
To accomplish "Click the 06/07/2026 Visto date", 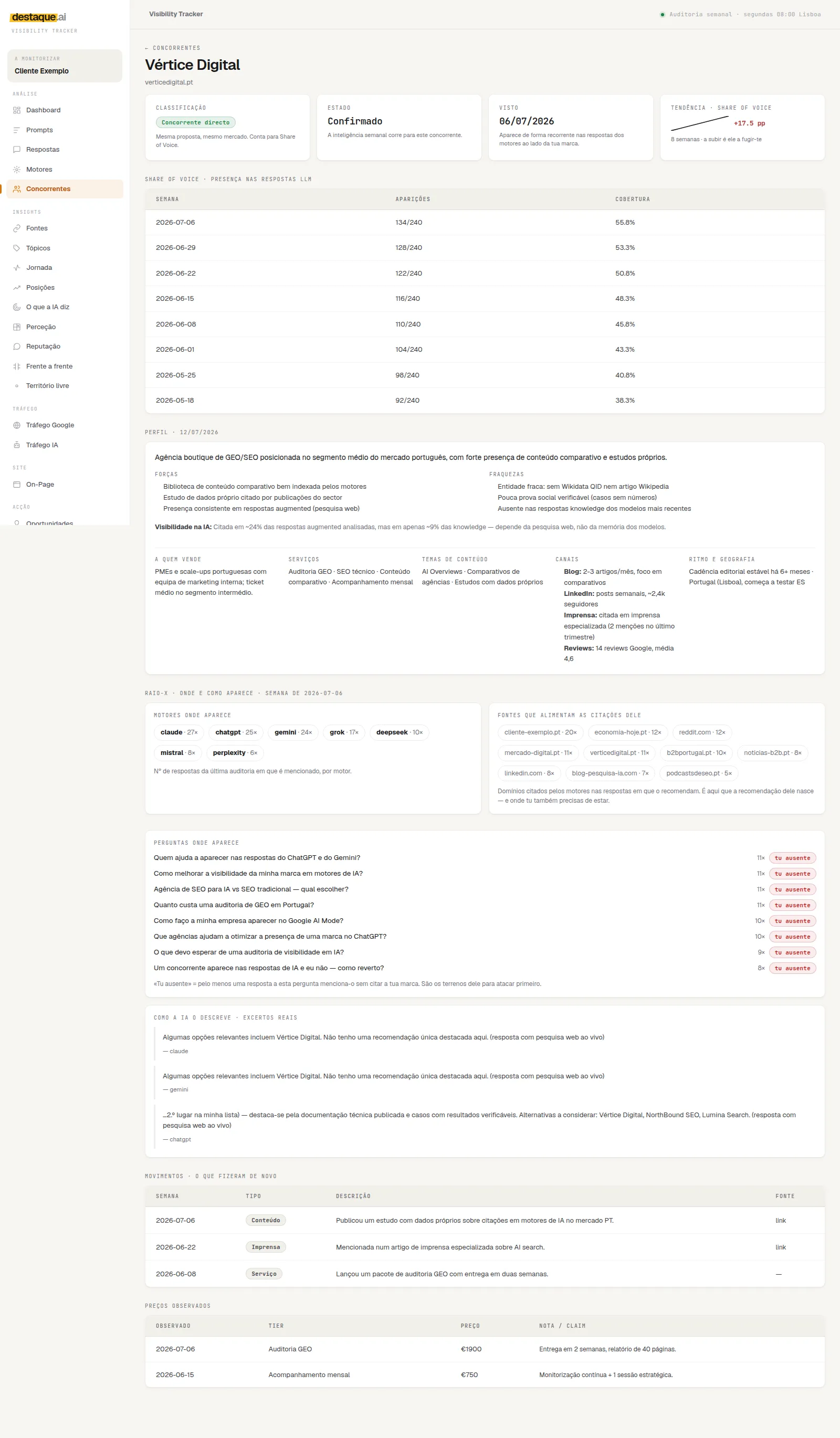I will coord(526,121).
